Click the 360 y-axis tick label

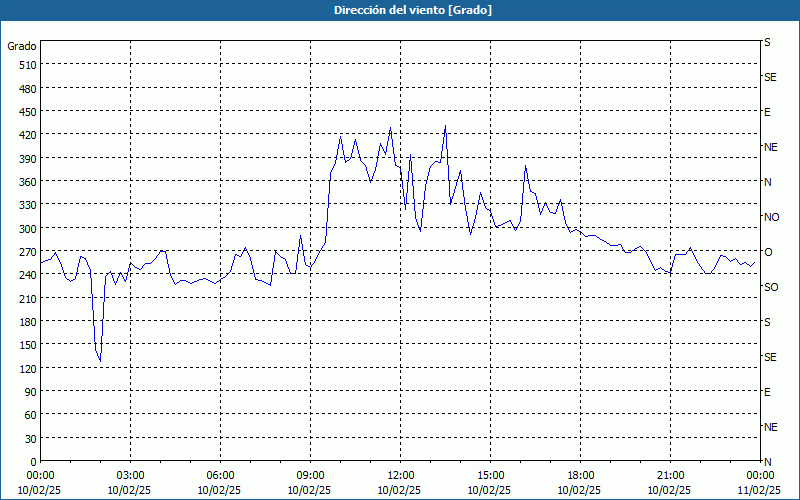[29, 182]
